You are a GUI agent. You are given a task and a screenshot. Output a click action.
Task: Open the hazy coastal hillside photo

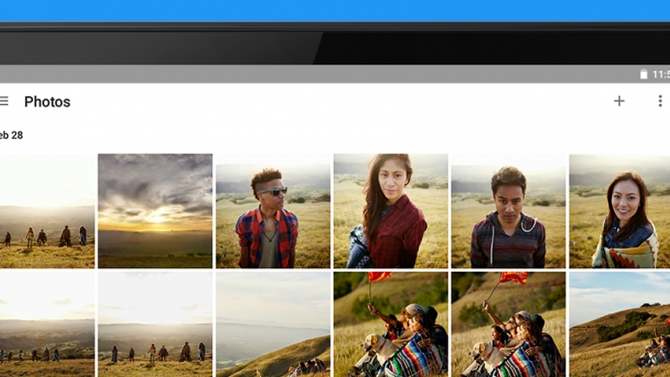click(x=273, y=324)
